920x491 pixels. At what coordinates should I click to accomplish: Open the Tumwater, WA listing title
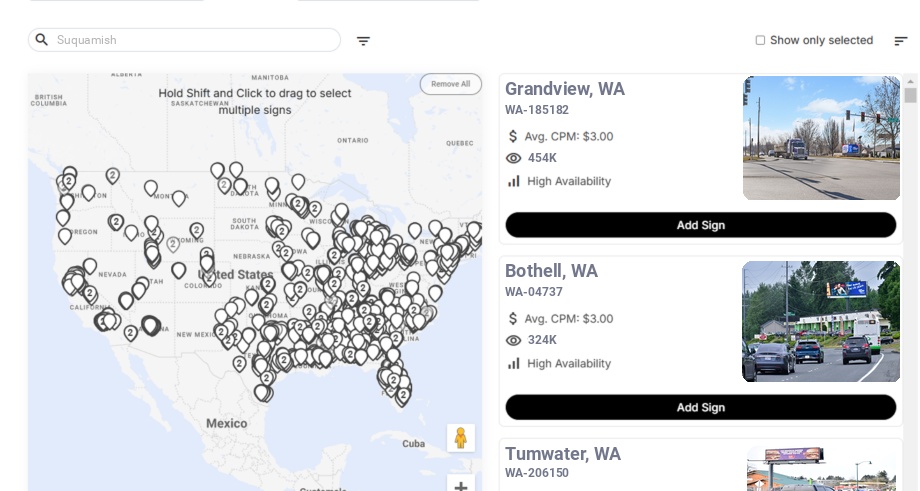[563, 454]
